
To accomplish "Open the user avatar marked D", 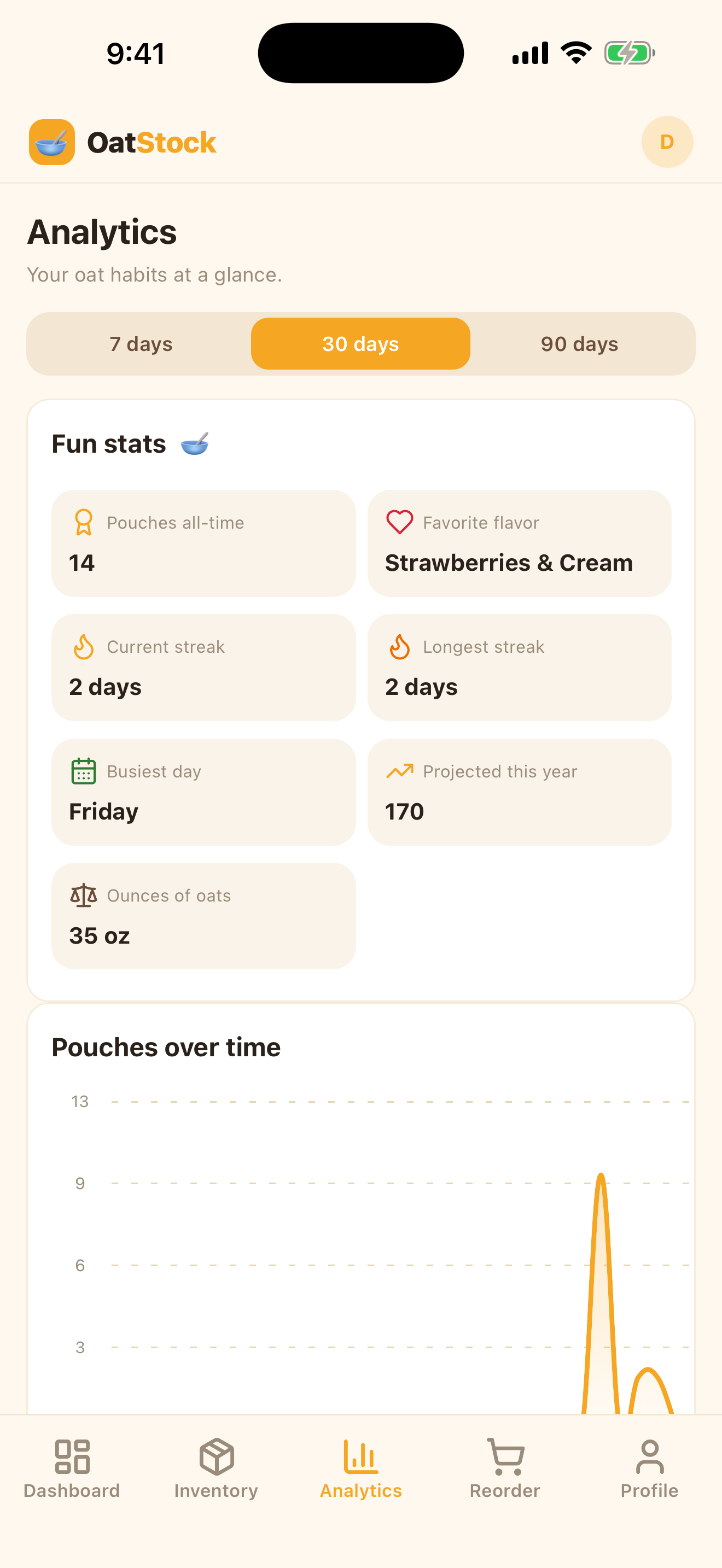I will click(667, 142).
